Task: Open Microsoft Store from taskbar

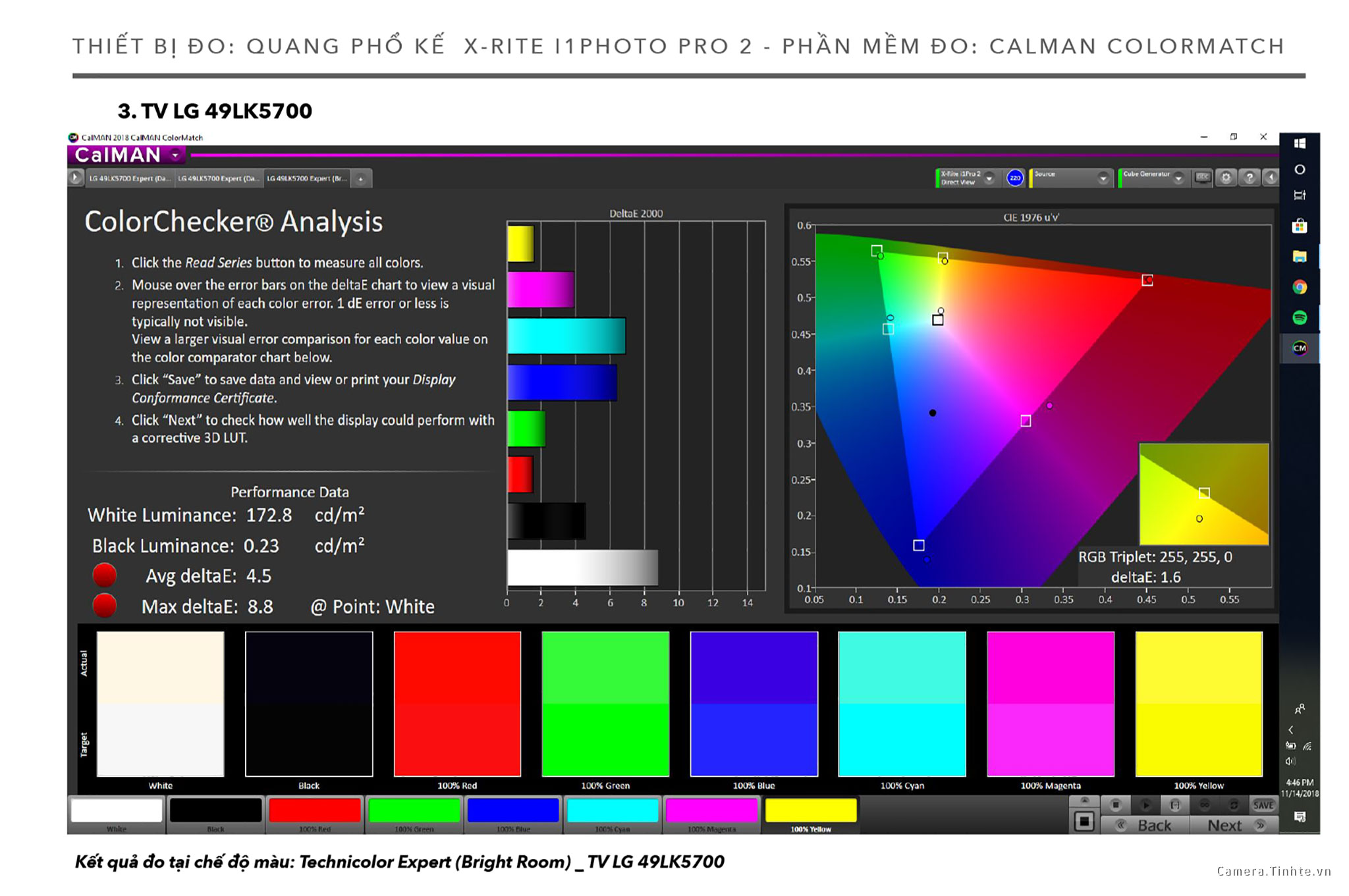Action: coord(1300,226)
